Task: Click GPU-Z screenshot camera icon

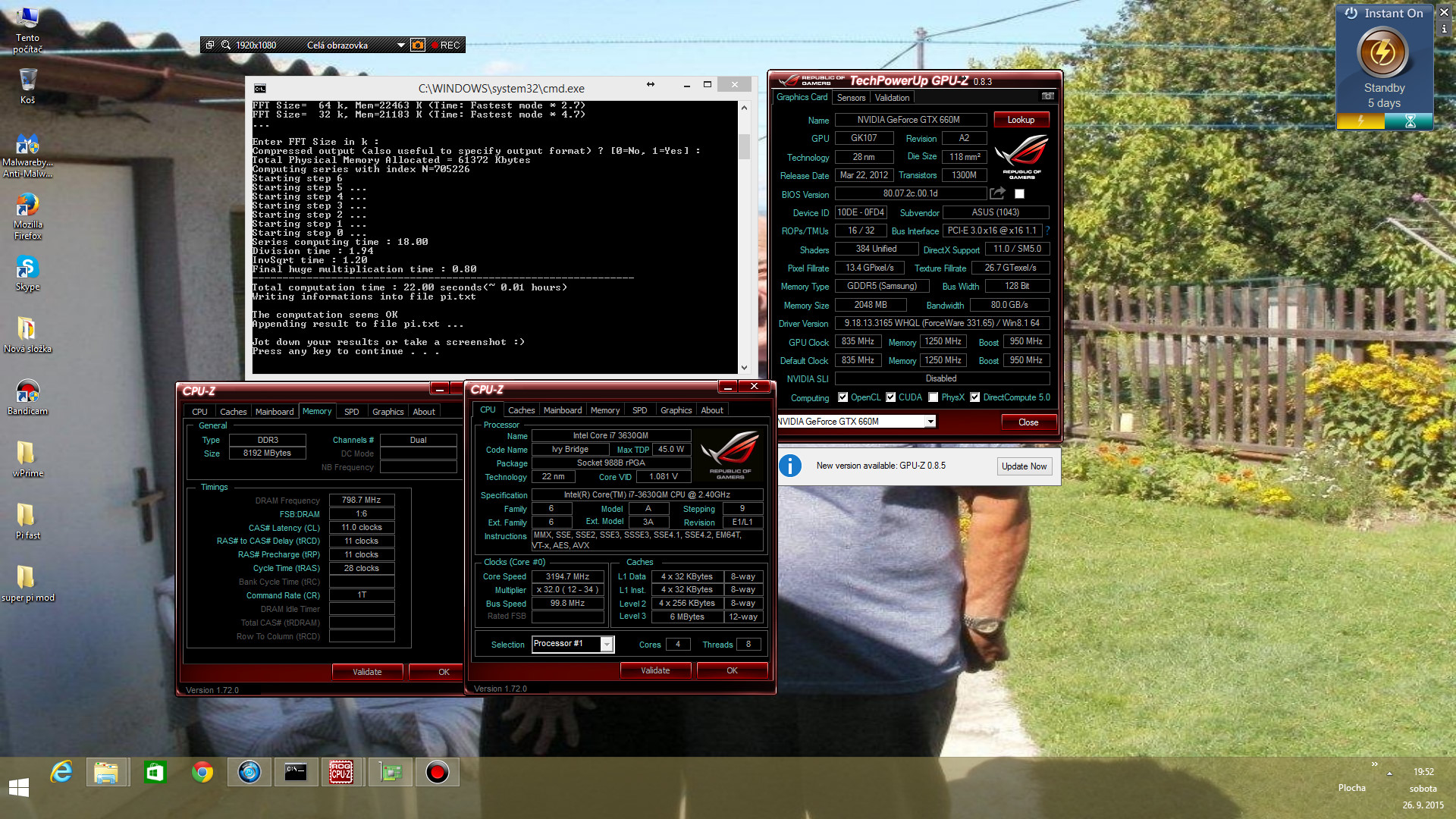Action: [1047, 96]
